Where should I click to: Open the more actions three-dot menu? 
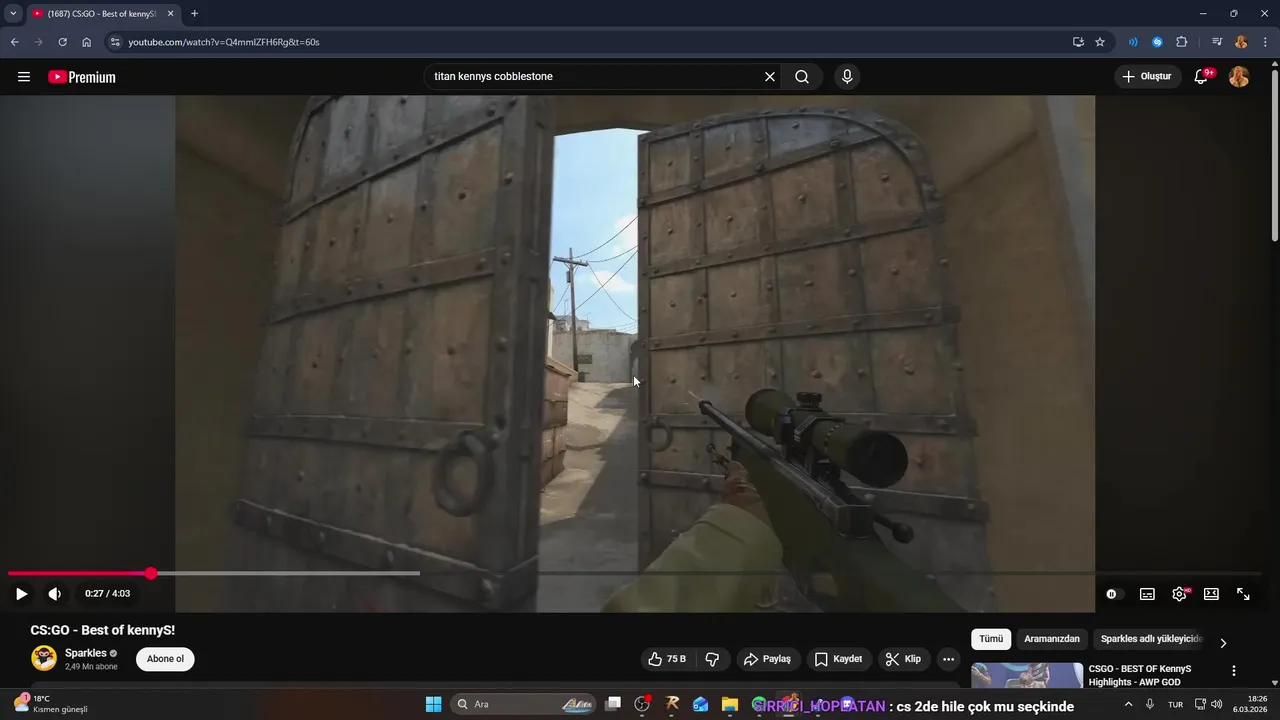point(948,659)
